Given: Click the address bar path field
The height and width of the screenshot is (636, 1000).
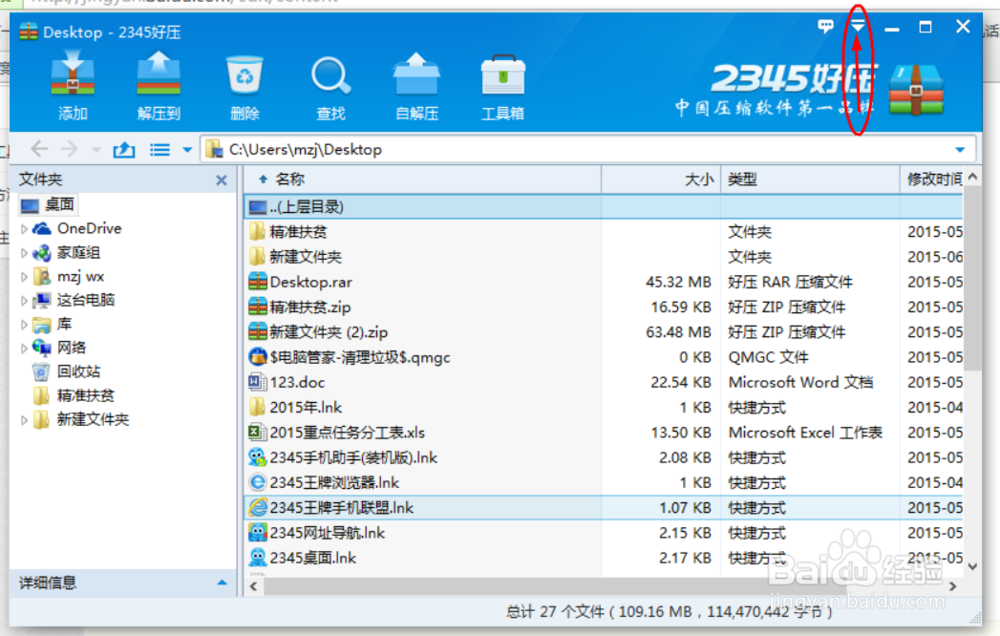Looking at the screenshot, I should [x=587, y=149].
